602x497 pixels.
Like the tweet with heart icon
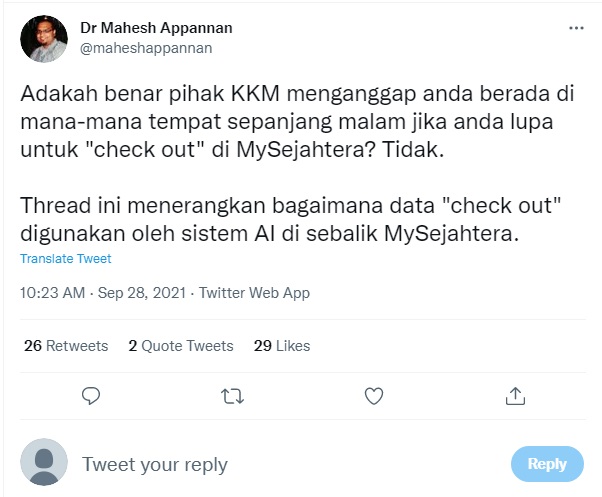coord(374,396)
